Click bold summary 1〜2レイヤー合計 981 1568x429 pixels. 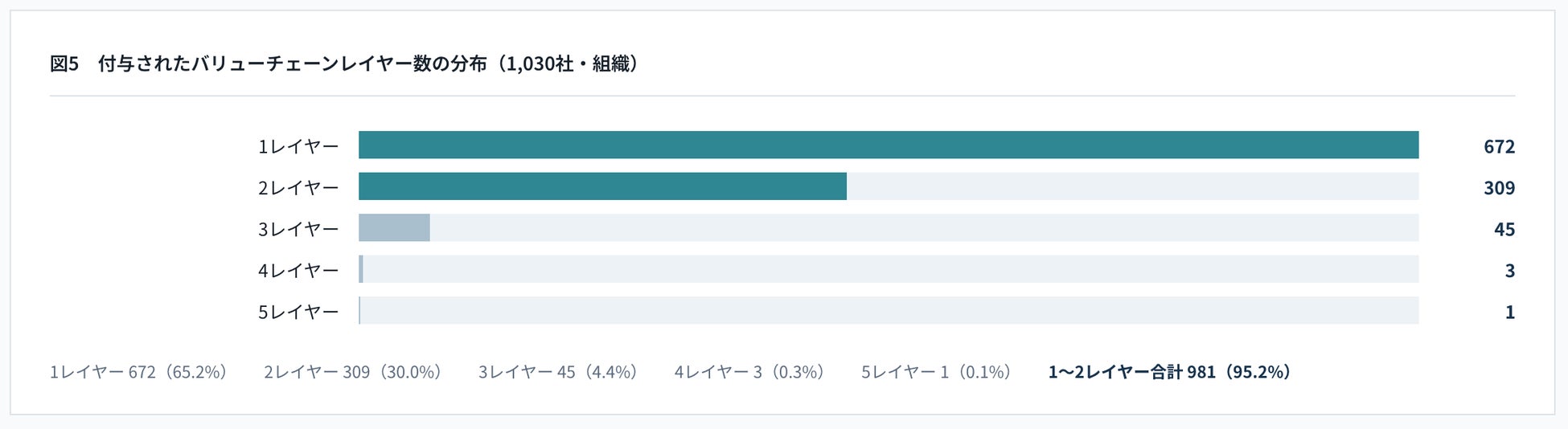[x=1131, y=372]
